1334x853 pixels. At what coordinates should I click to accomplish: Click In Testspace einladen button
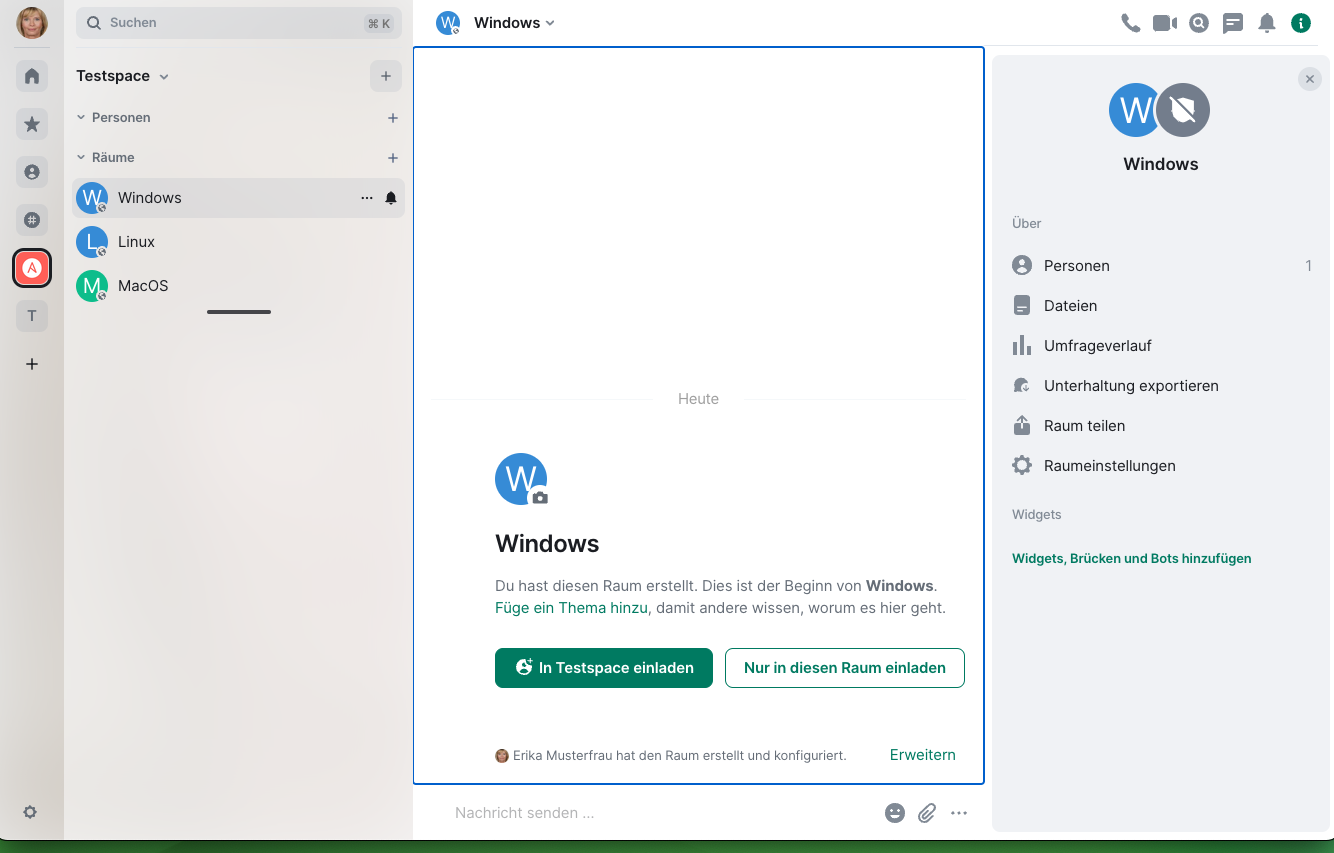click(x=604, y=668)
